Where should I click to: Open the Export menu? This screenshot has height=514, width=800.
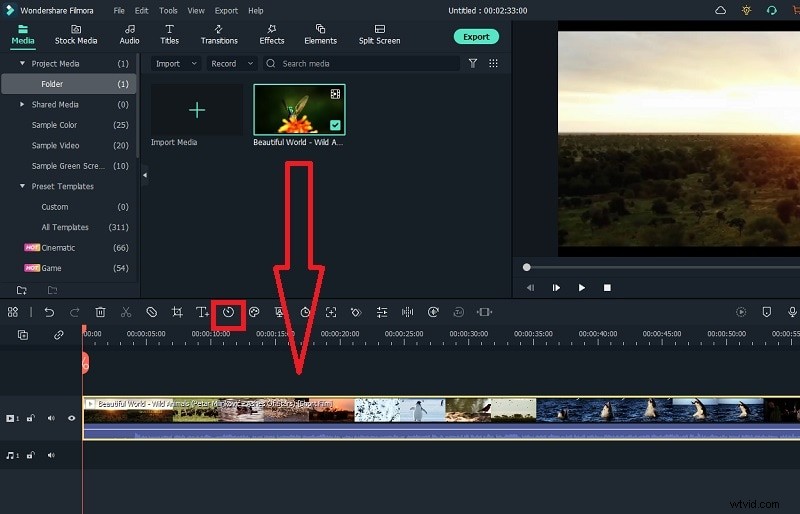226,10
